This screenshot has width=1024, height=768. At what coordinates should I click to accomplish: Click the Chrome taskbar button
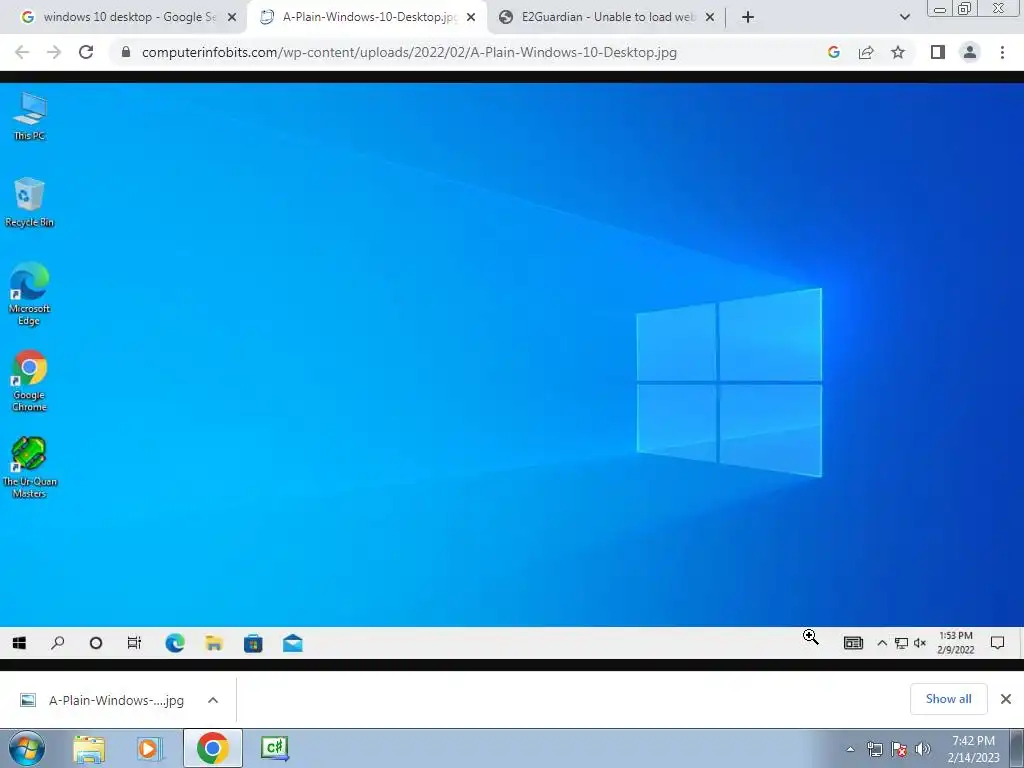pos(213,748)
